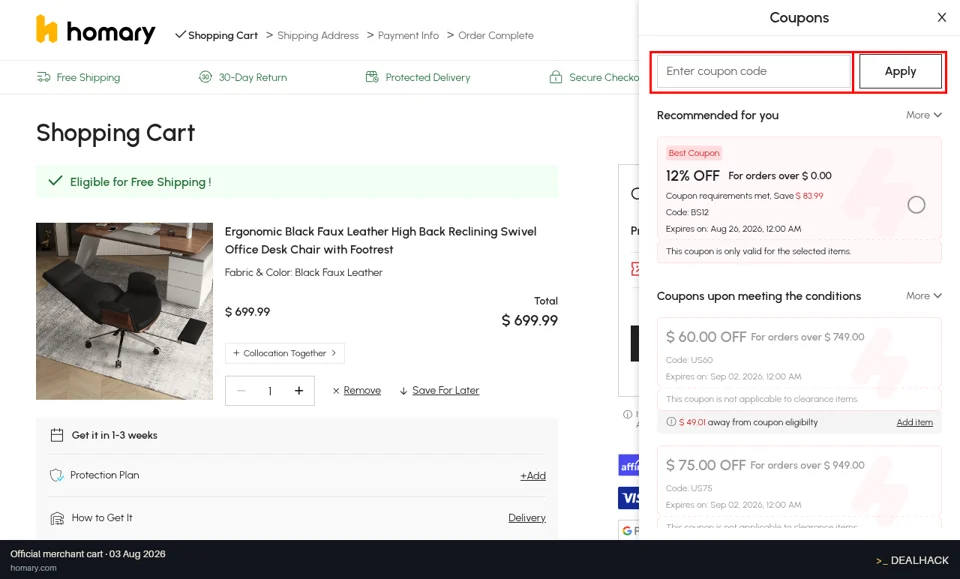The width and height of the screenshot is (960, 579).
Task: Click the $60.00 OFF coupon card
Action: point(799,364)
